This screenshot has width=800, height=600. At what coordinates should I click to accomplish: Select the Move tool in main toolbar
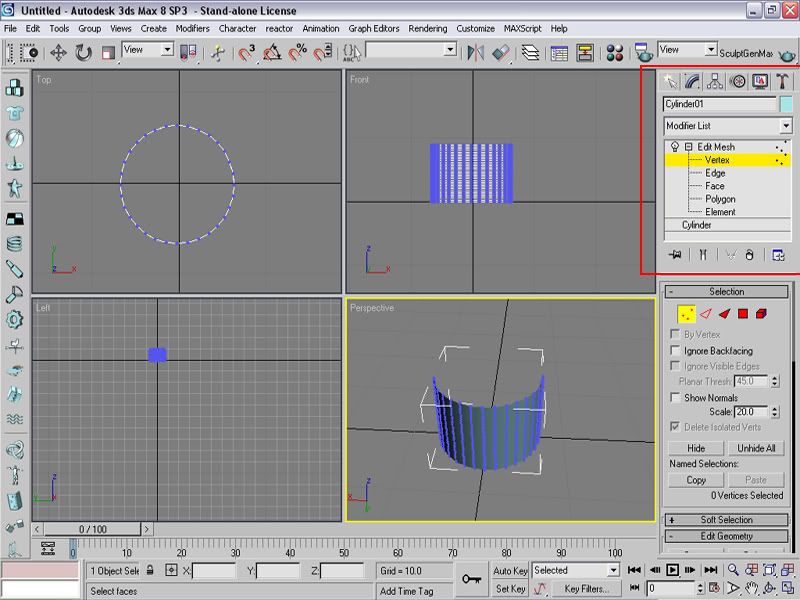tap(58, 53)
